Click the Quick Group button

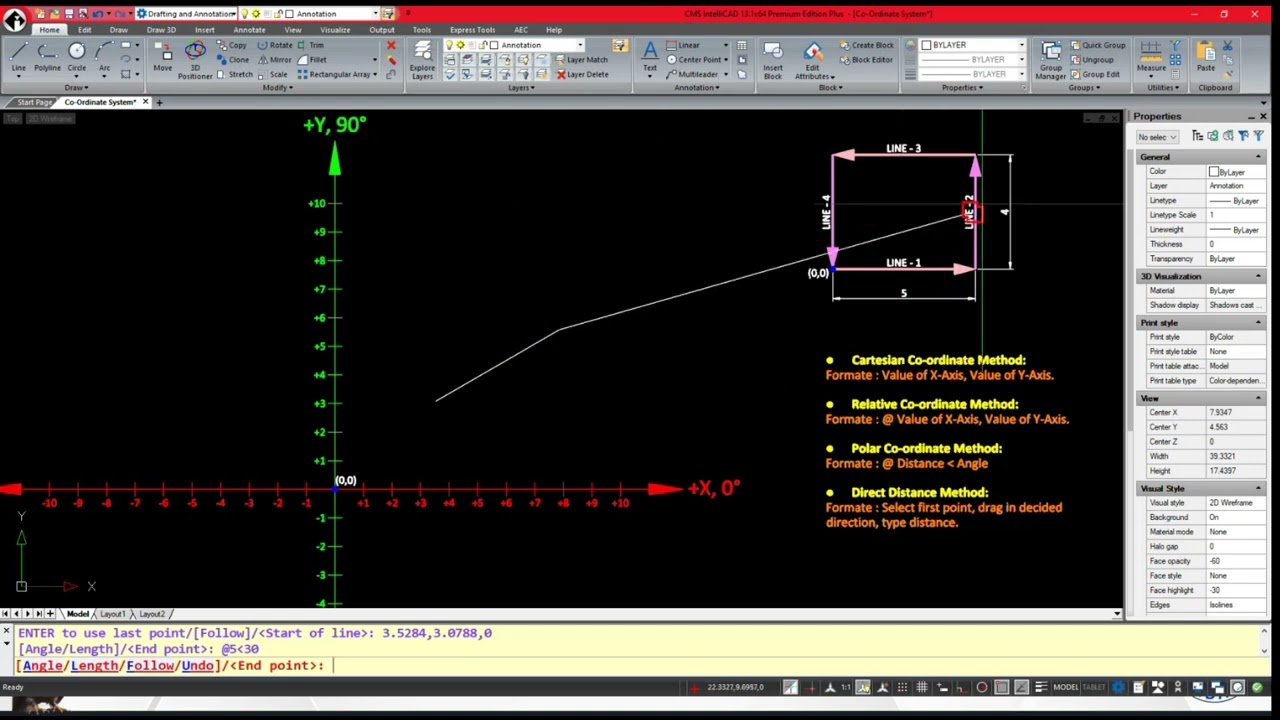coord(1096,45)
